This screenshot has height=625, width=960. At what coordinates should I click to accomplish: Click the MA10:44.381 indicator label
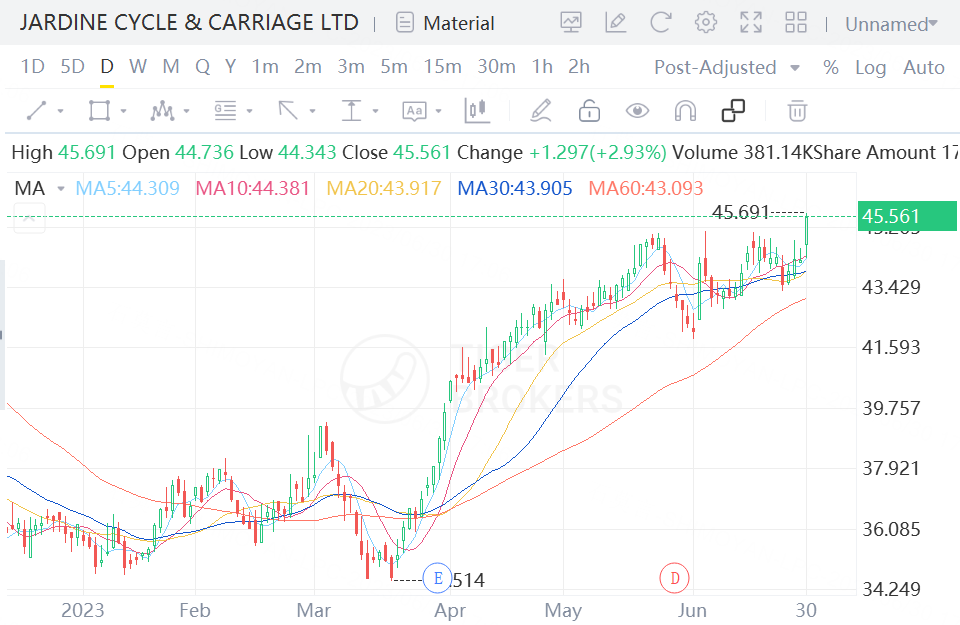pos(252,188)
